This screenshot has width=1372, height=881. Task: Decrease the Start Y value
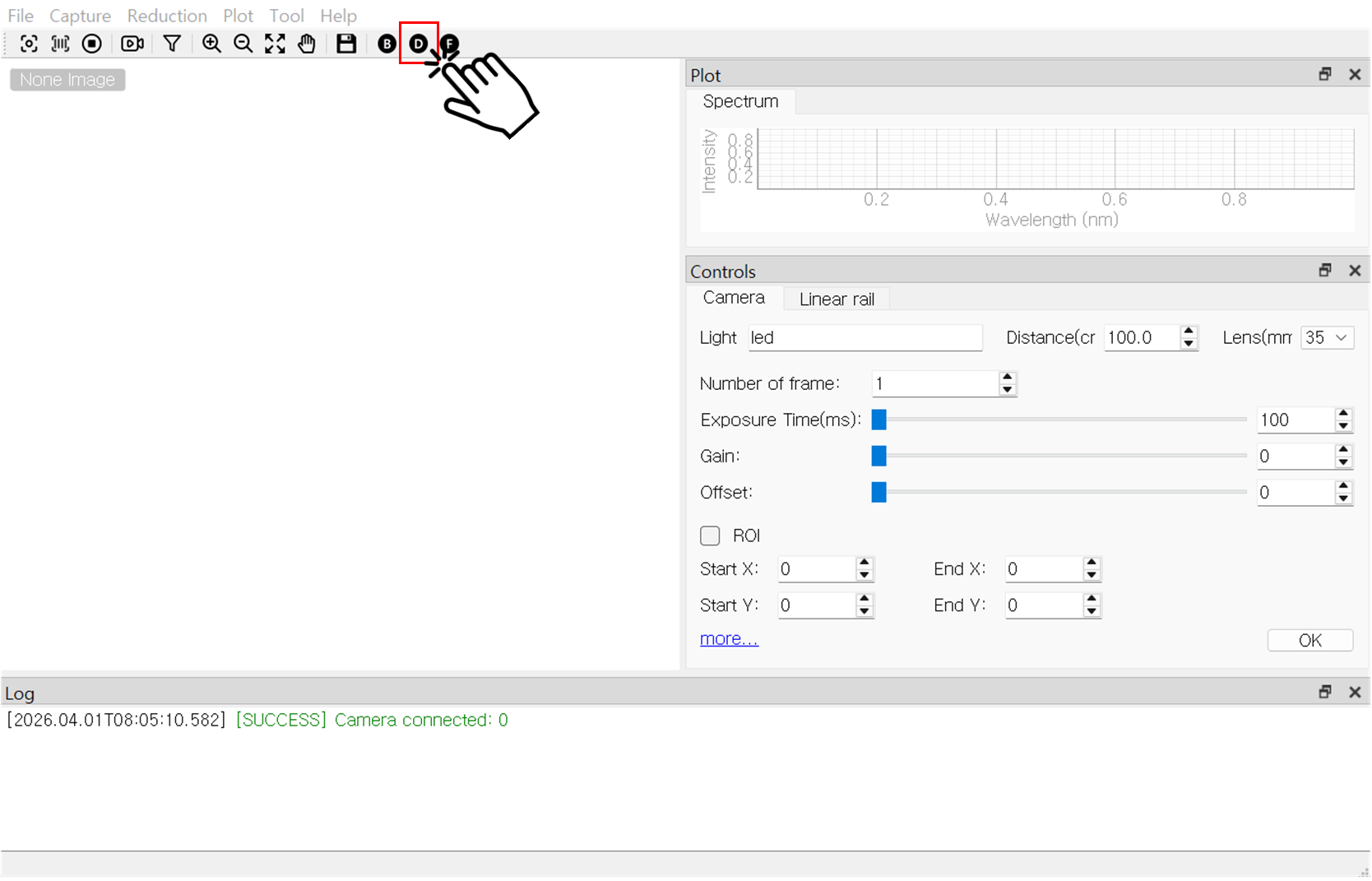pyautogui.click(x=864, y=611)
